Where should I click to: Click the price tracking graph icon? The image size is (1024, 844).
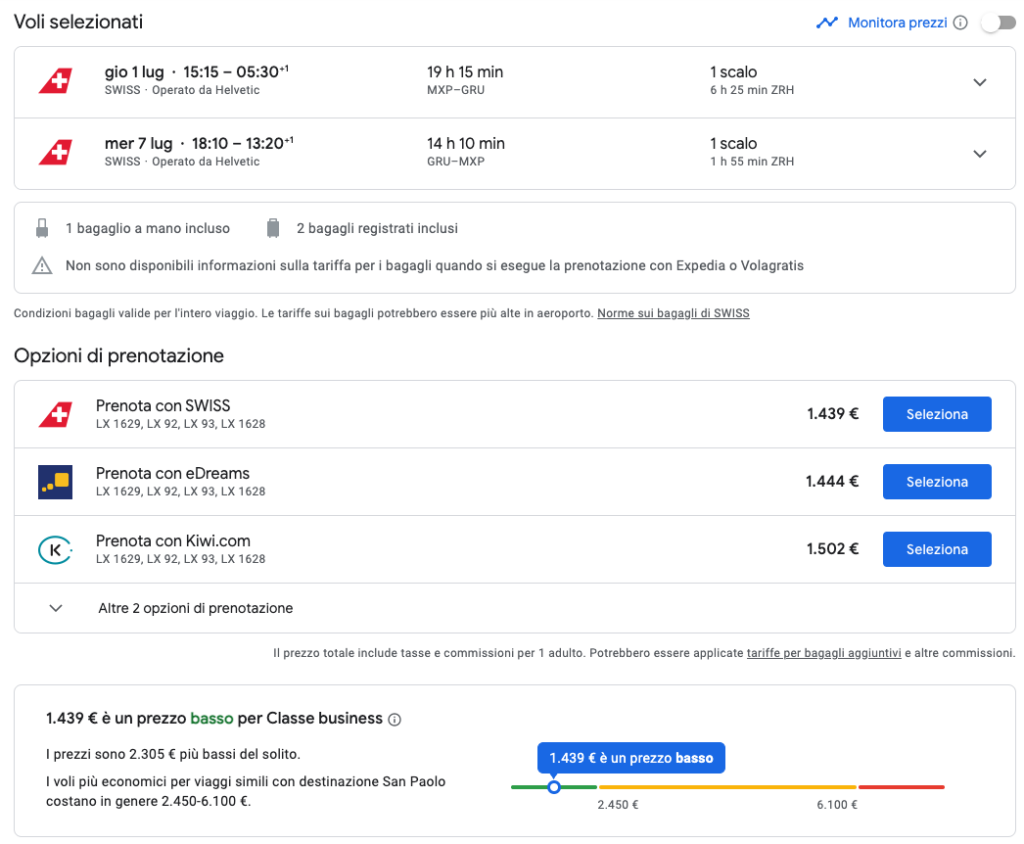(827, 23)
